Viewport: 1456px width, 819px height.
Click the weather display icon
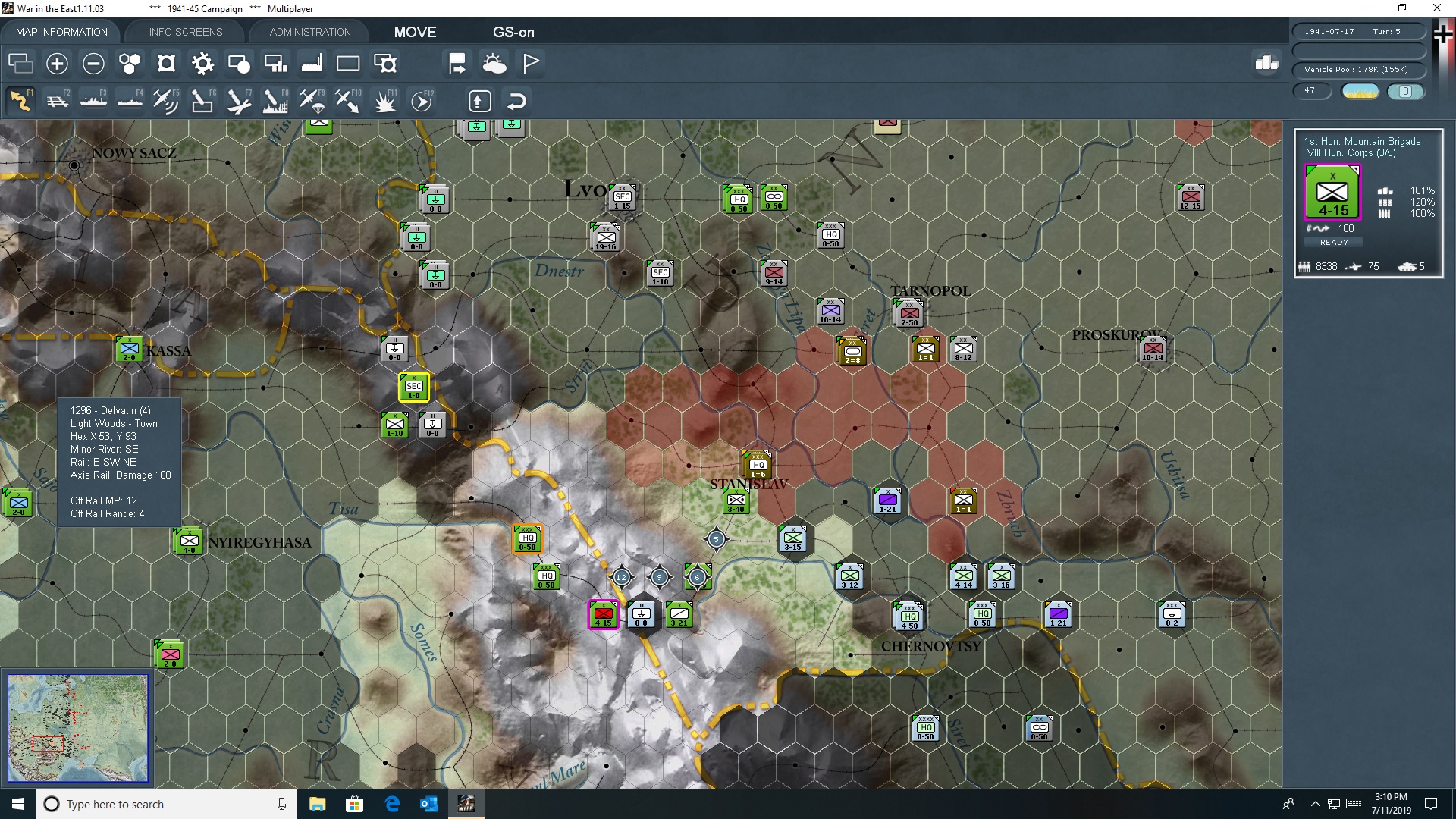coord(494,64)
